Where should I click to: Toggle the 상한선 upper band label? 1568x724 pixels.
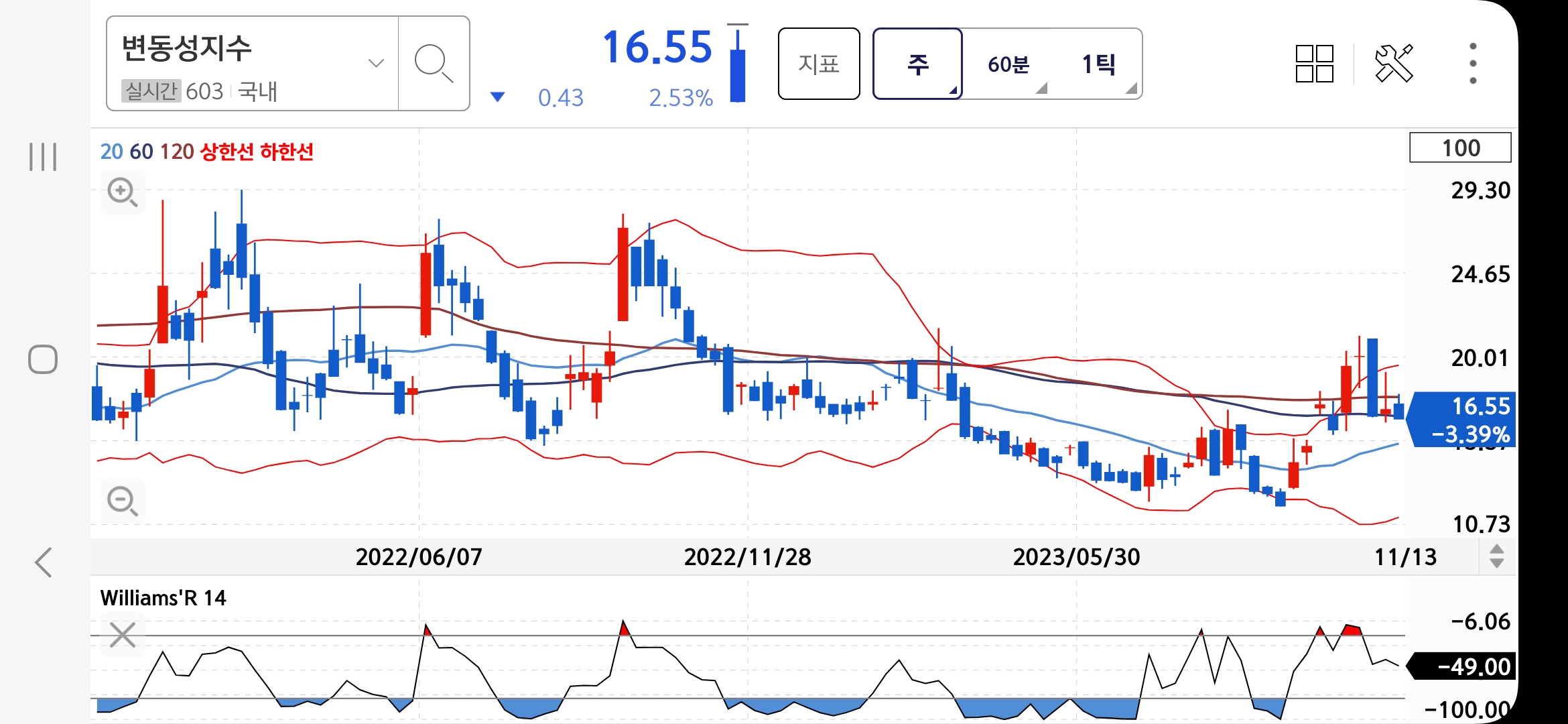tap(227, 152)
